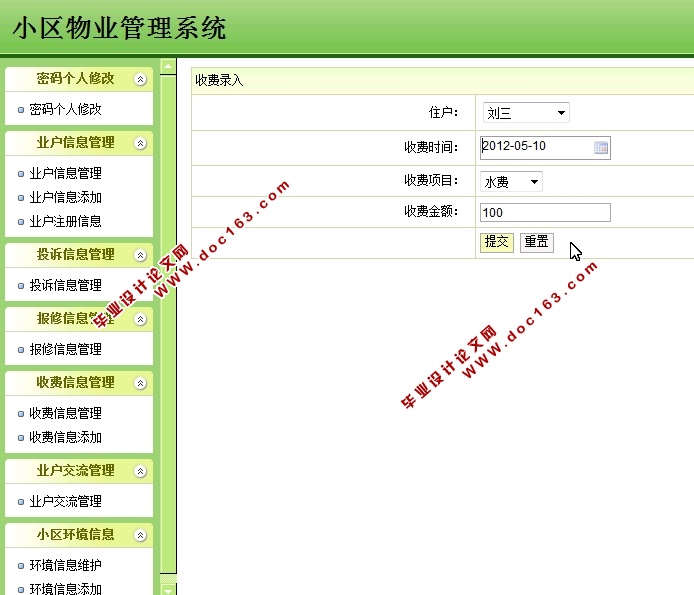Click the sidebar vertical scrollbar thumb
694x595 pixels.
pyautogui.click(x=168, y=325)
